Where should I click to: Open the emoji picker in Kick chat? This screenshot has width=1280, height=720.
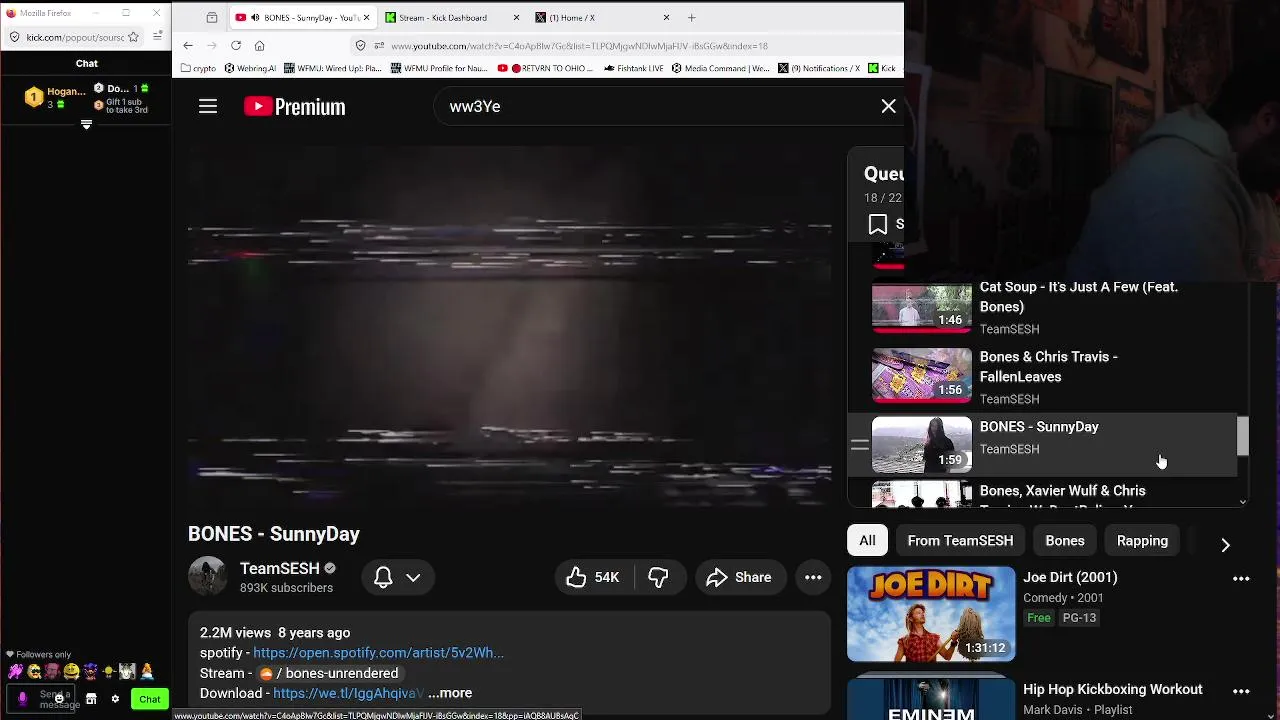tap(60, 699)
